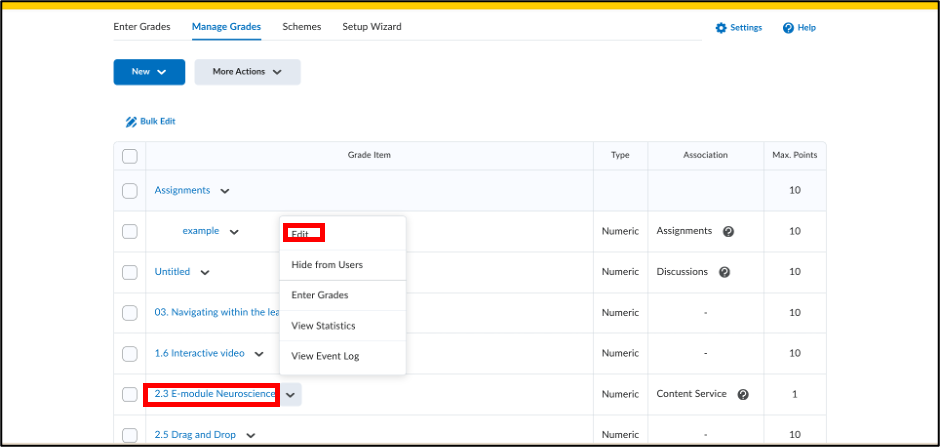Click help icon beside Assignments association
Viewport: 940px width, 448px height.
pyautogui.click(x=728, y=231)
